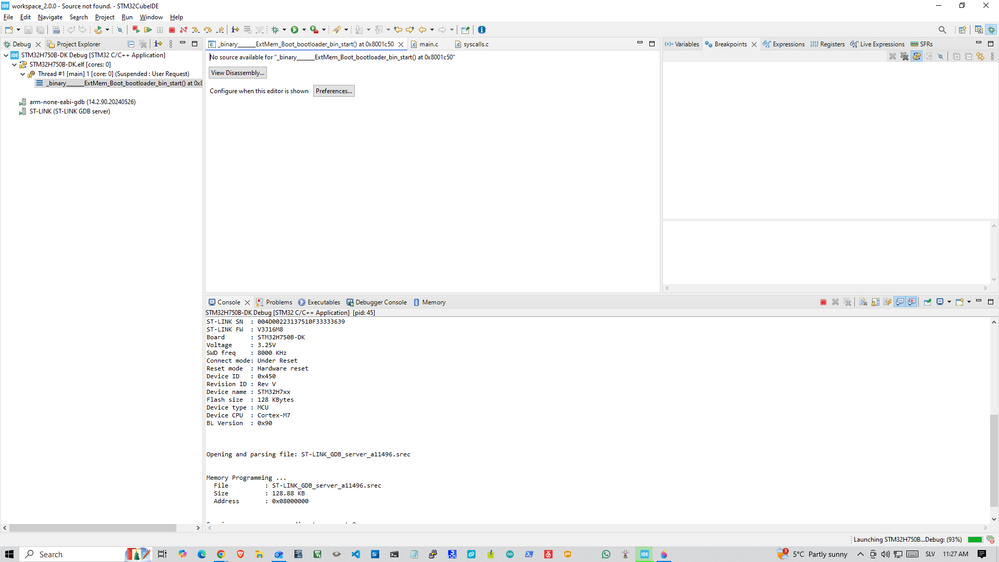Screen dimensions: 999x562
Task: Click the blue Information Center icon
Action: [482, 29]
